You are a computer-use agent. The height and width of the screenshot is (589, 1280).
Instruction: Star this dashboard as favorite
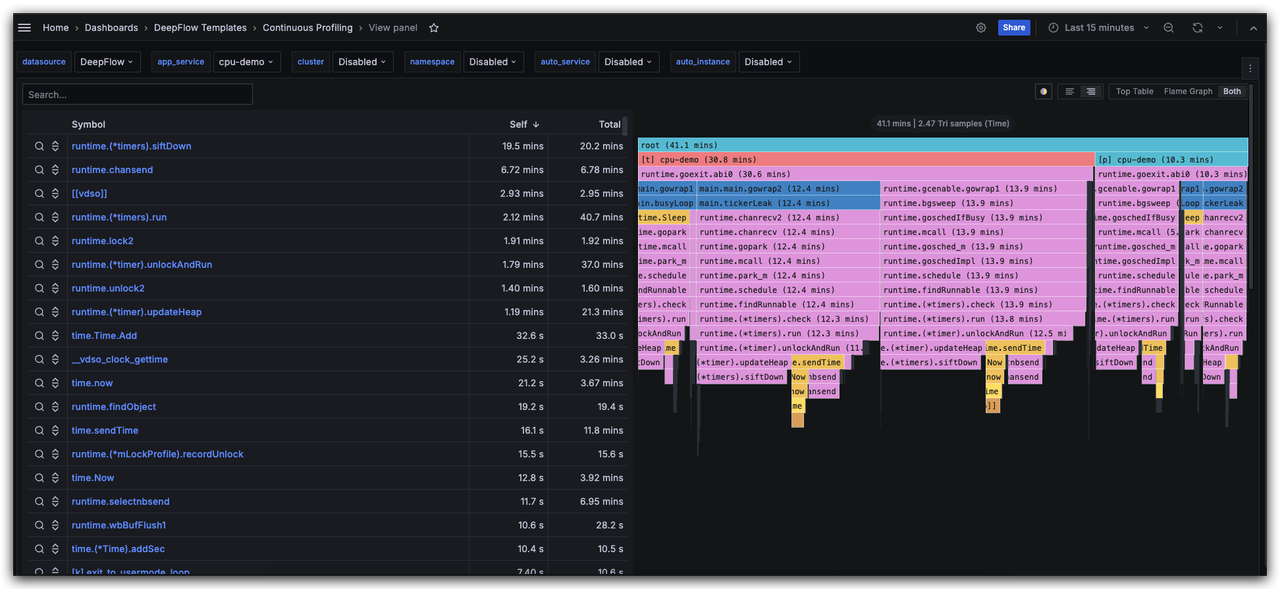coord(434,28)
